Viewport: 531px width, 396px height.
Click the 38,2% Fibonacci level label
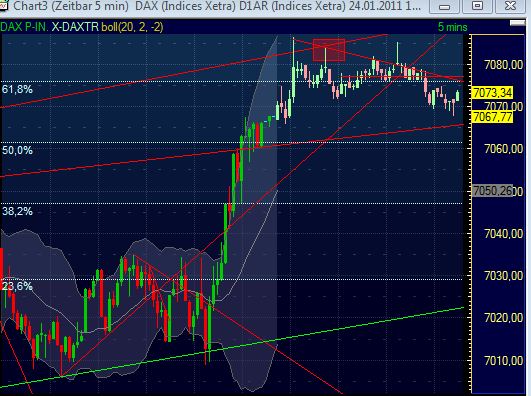click(x=17, y=211)
